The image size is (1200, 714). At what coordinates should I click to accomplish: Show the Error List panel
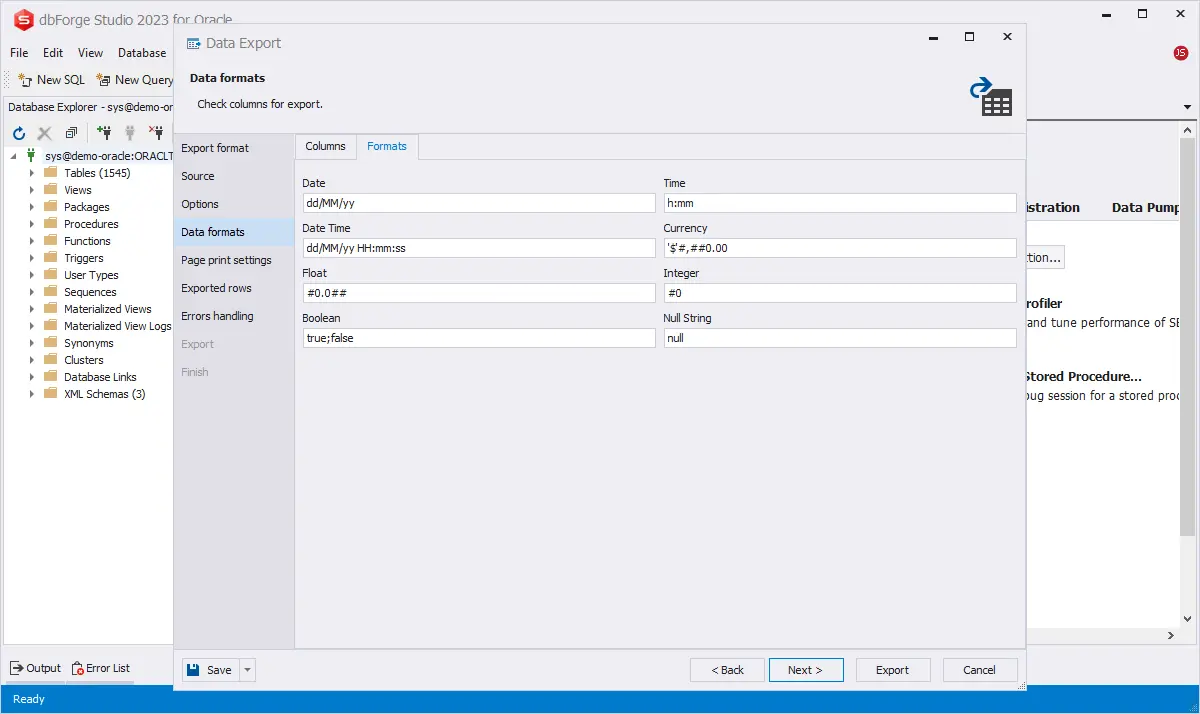pos(100,668)
